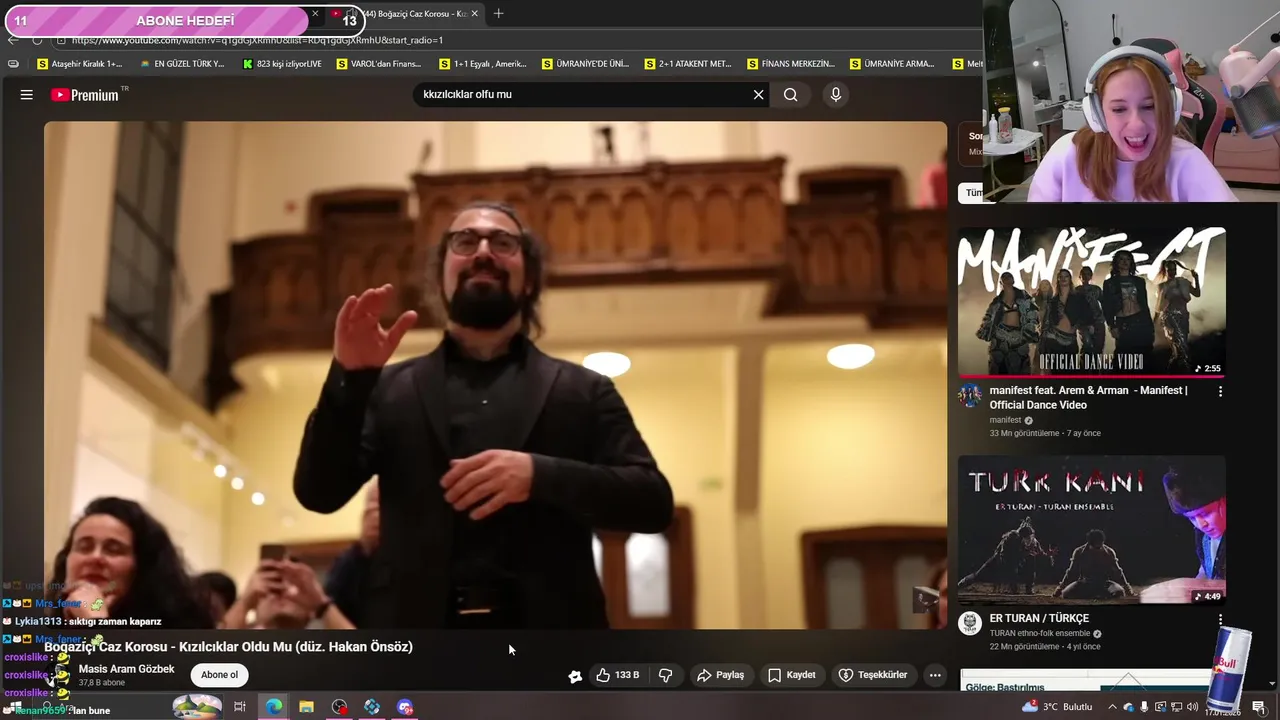Screen dimensions: 1280x720
Task: Subscribe with the Abone ol button
Action: point(219,675)
